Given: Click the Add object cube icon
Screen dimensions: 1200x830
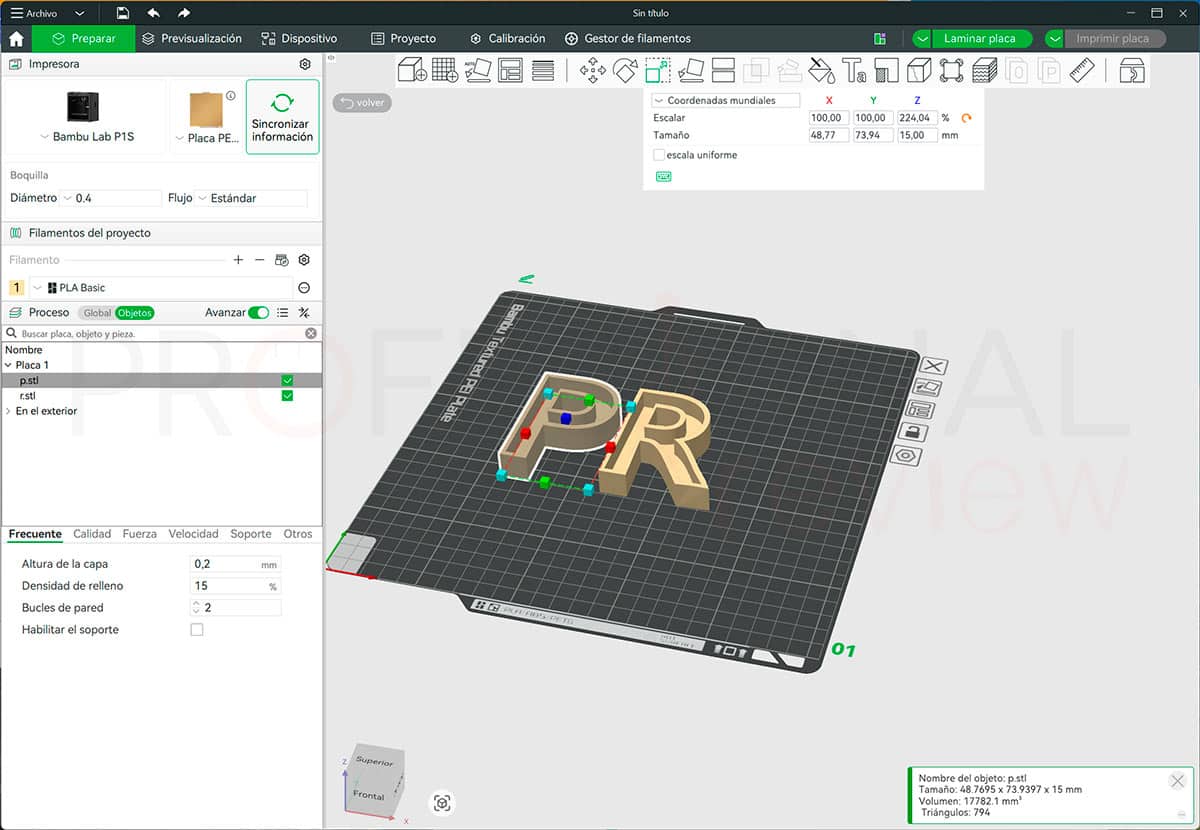Looking at the screenshot, I should [412, 70].
